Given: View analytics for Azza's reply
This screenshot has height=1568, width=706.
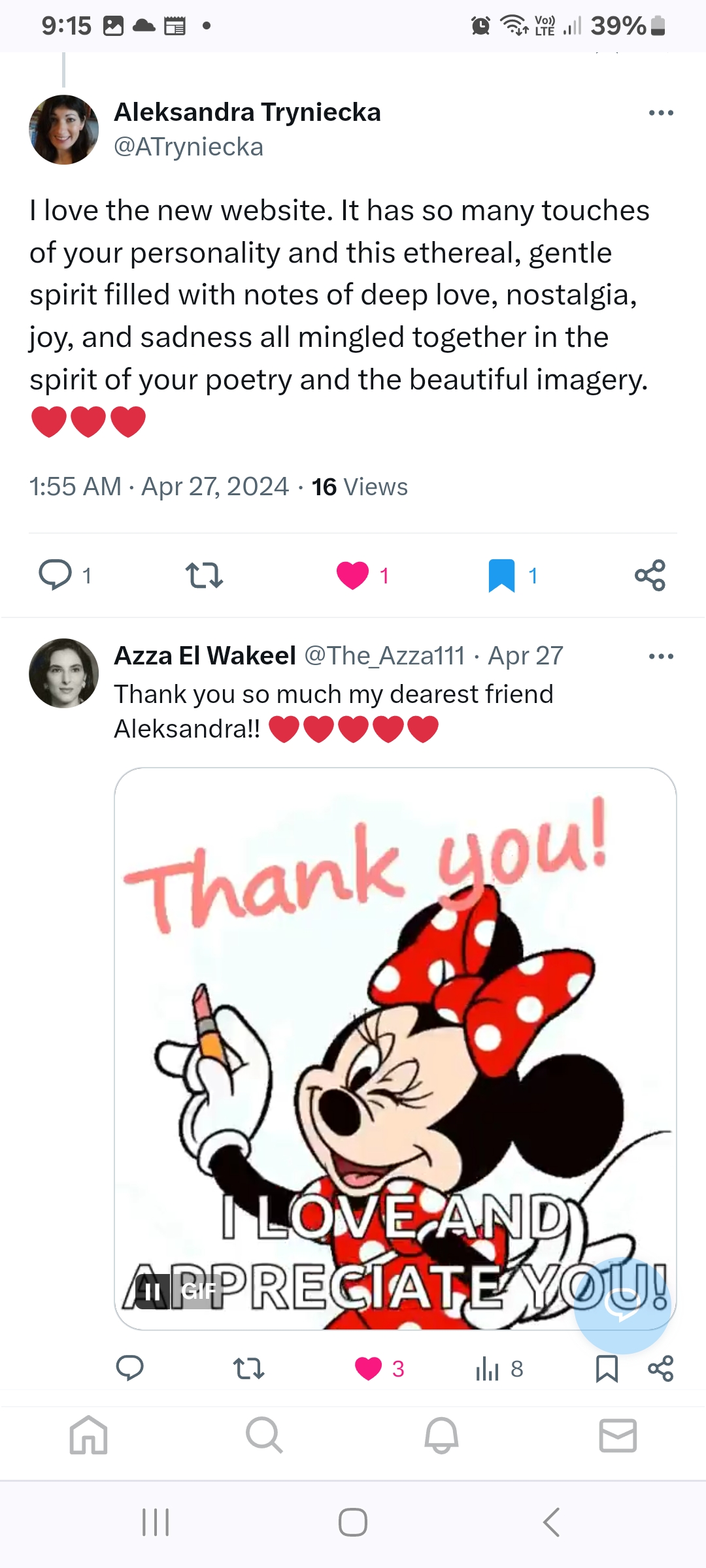Looking at the screenshot, I should [x=488, y=1367].
